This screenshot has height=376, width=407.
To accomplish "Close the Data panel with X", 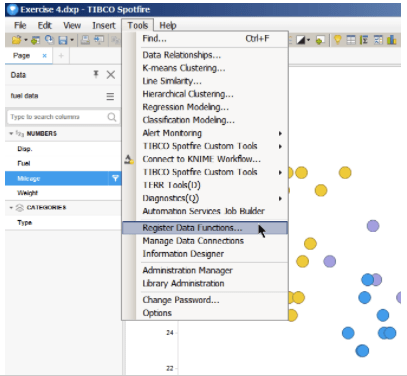I will 111,75.
